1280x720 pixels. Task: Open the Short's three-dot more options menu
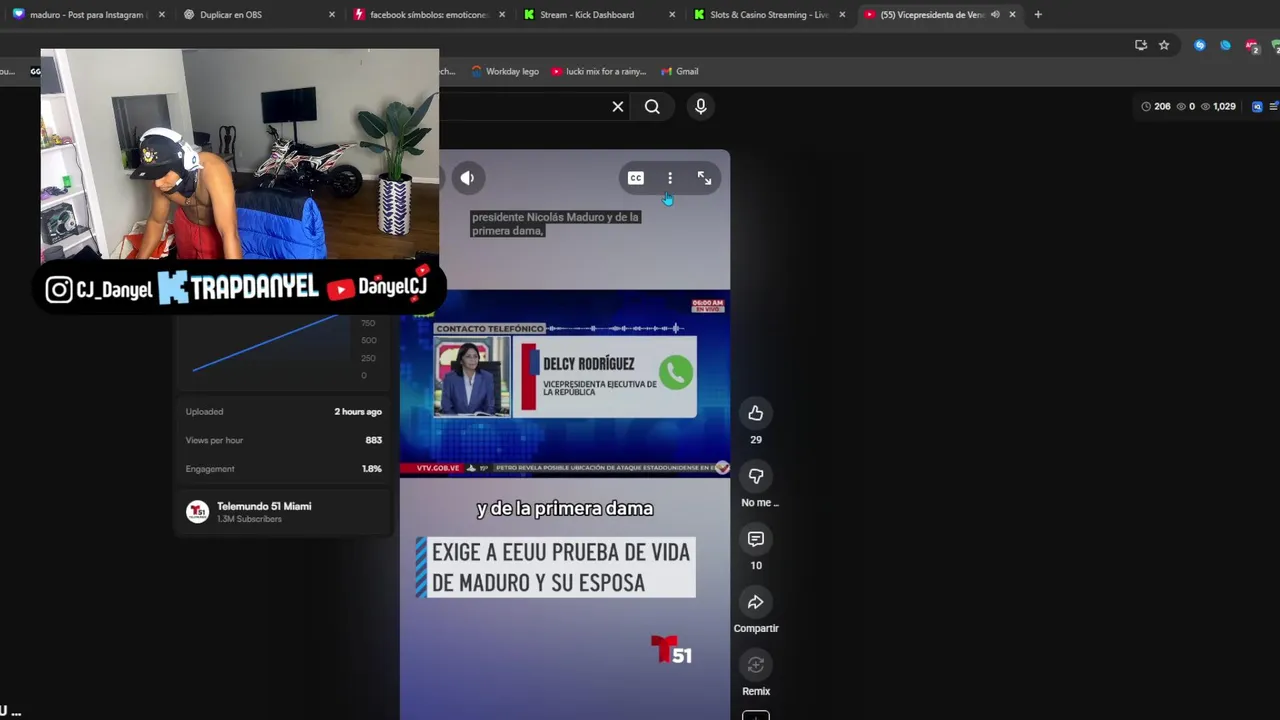tap(670, 178)
